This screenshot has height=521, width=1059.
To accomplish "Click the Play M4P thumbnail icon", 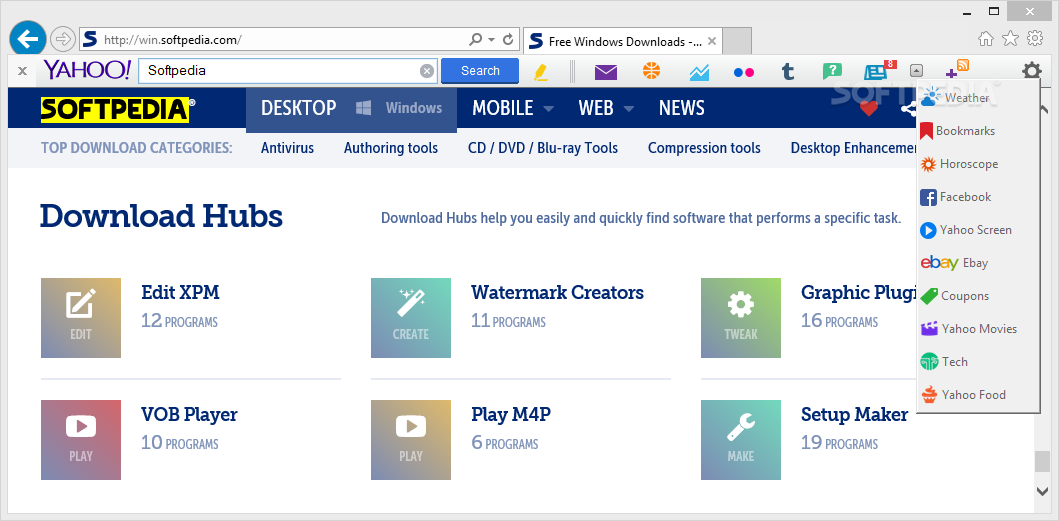I will (411, 440).
